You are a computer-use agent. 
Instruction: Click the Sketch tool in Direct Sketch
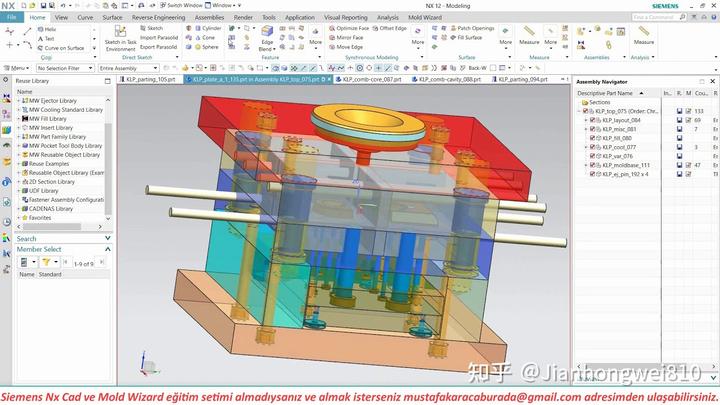[x=152, y=28]
